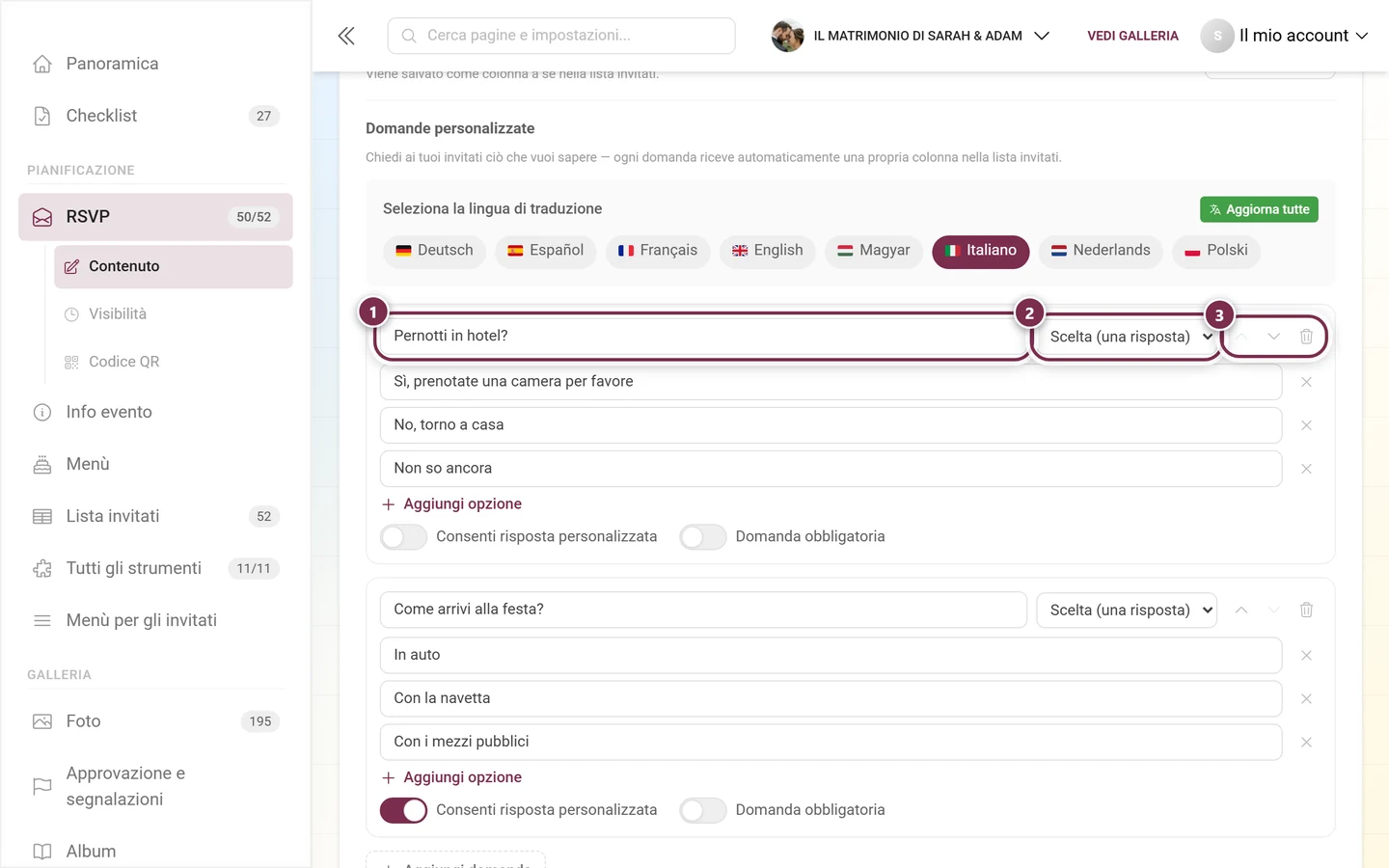The height and width of the screenshot is (868, 1389).
Task: Toggle mandatory question for "Pernotti in hotel?"
Action: tap(703, 537)
